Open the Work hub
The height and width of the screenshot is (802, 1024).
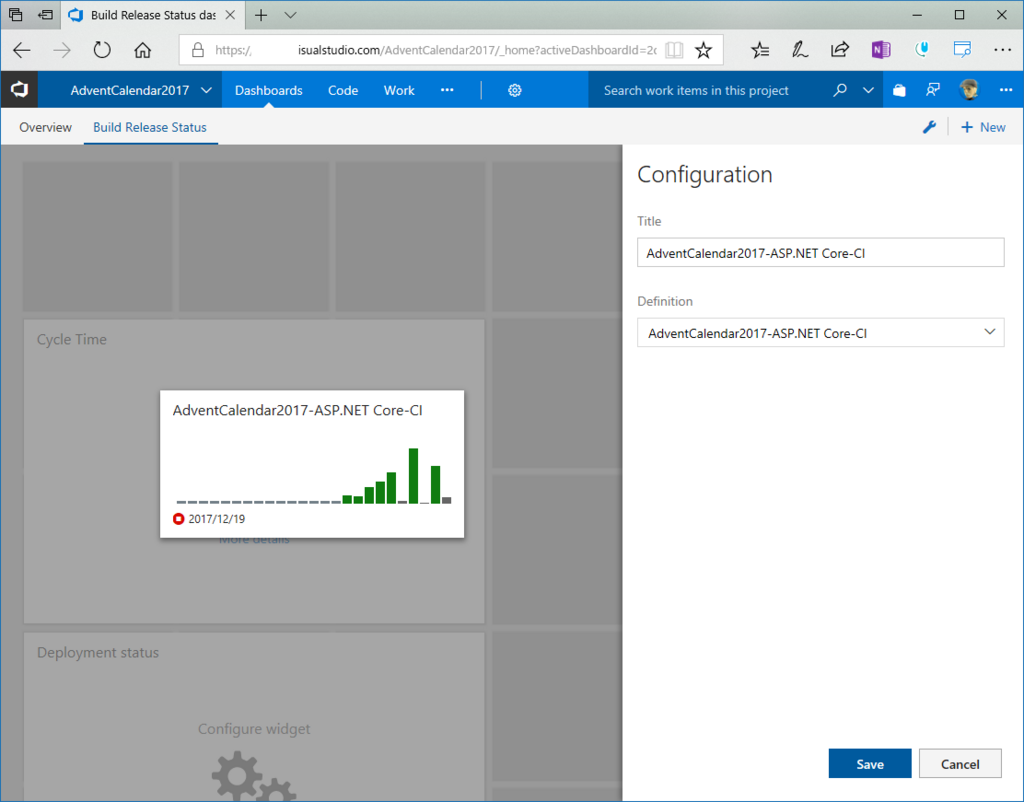[399, 90]
